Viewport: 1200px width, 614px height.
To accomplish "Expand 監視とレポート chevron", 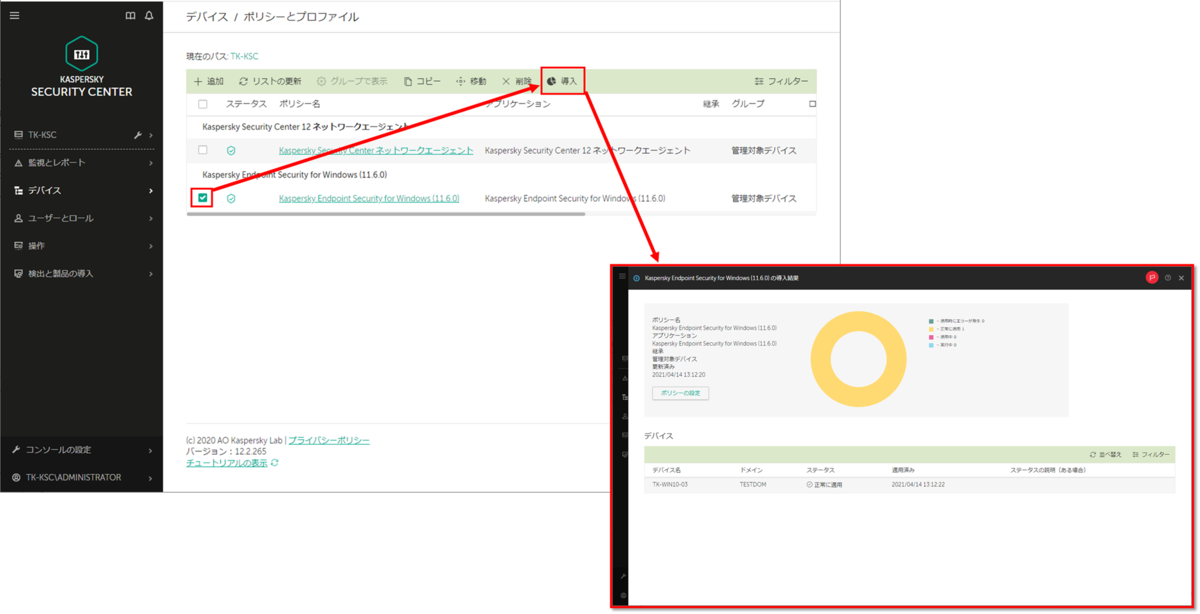I will [151, 163].
